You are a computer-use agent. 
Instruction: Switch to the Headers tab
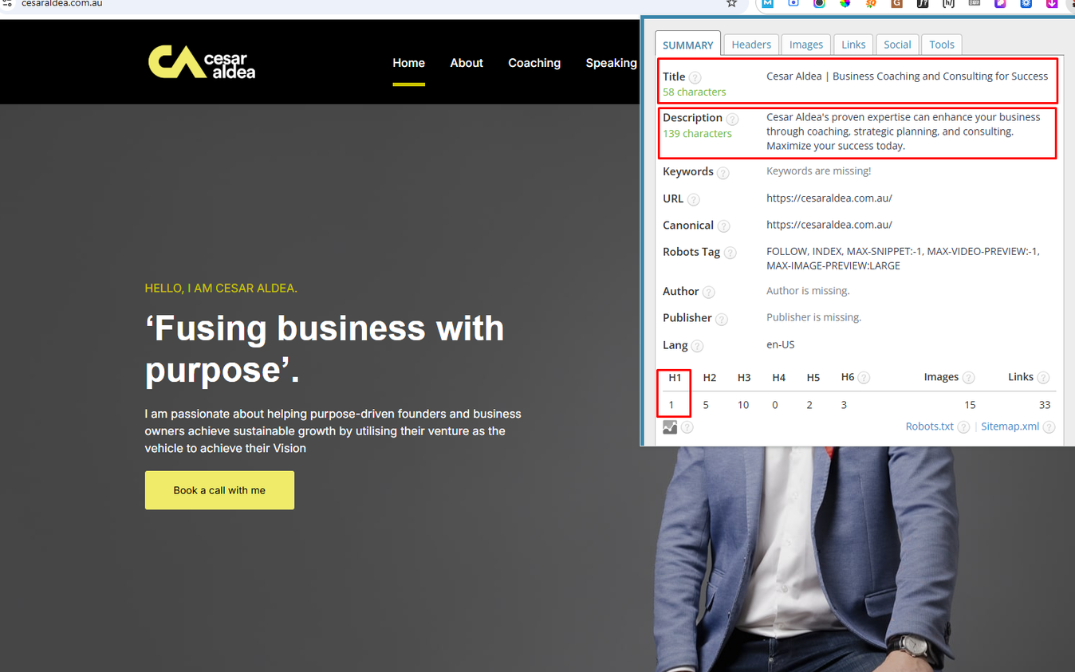tap(751, 44)
